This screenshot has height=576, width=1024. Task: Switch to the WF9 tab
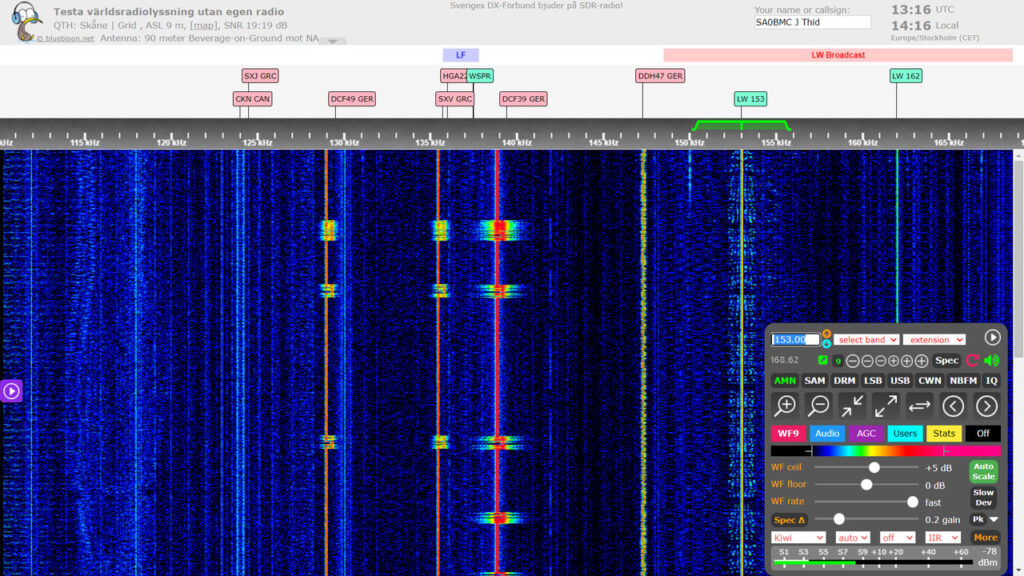[x=788, y=433]
